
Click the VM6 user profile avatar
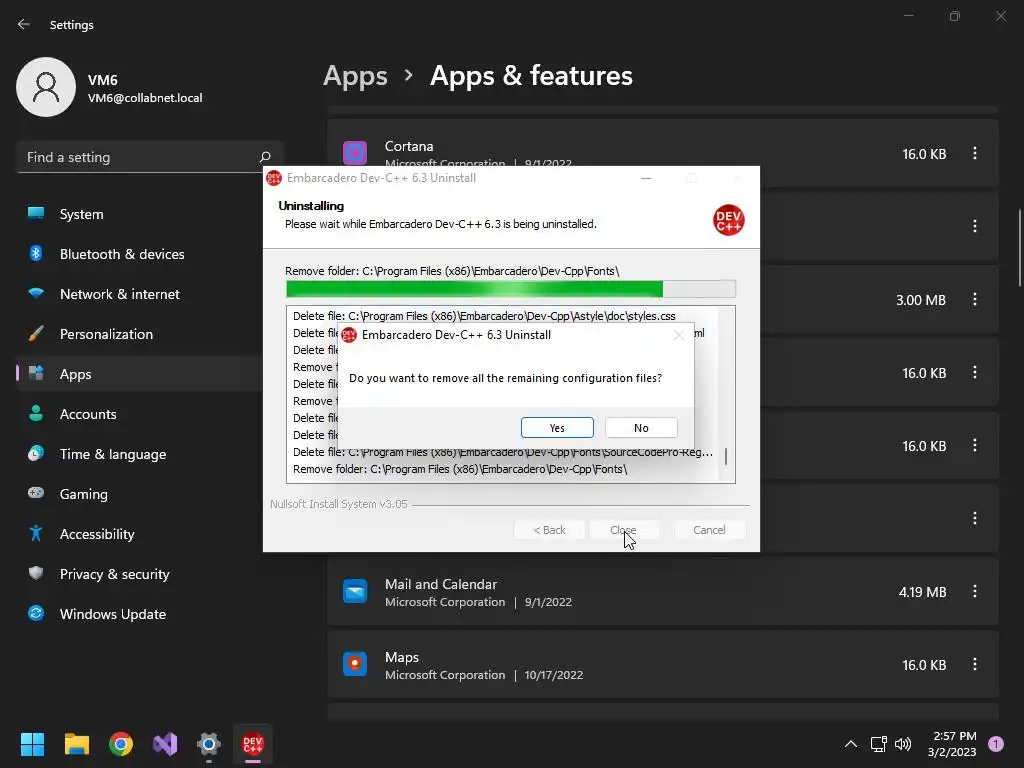pos(46,87)
